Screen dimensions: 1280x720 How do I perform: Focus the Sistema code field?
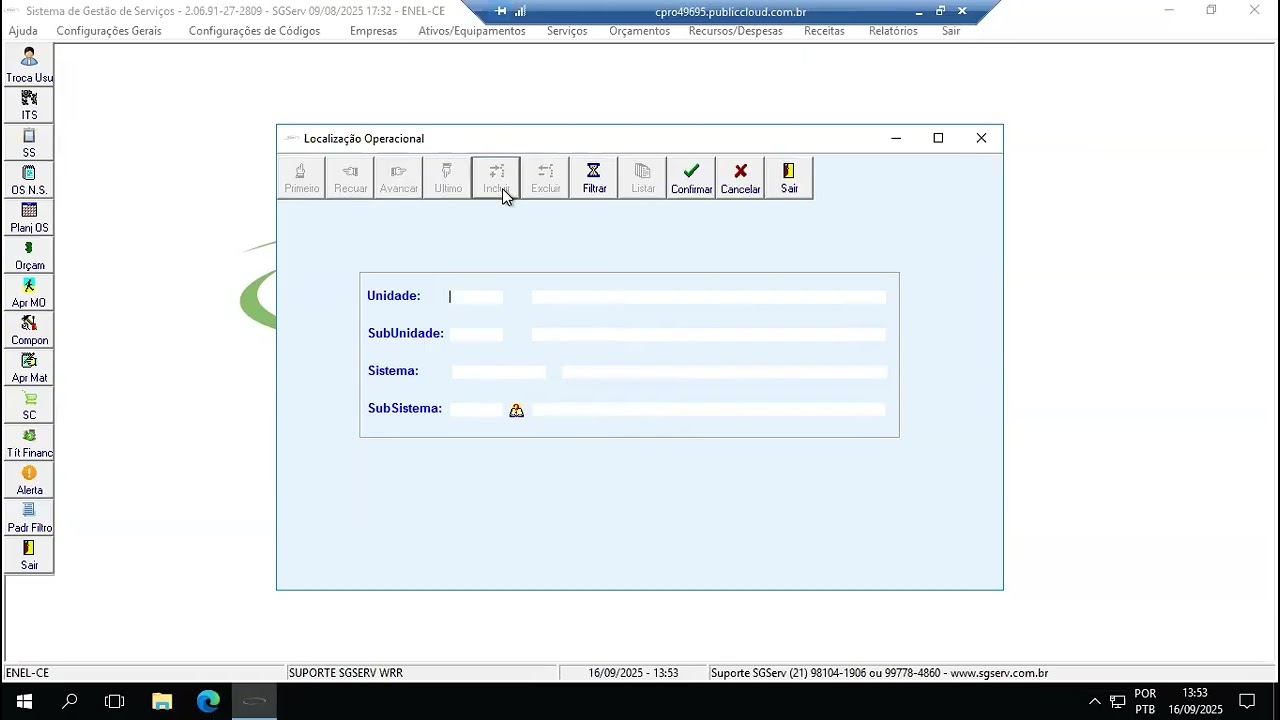[x=499, y=372]
